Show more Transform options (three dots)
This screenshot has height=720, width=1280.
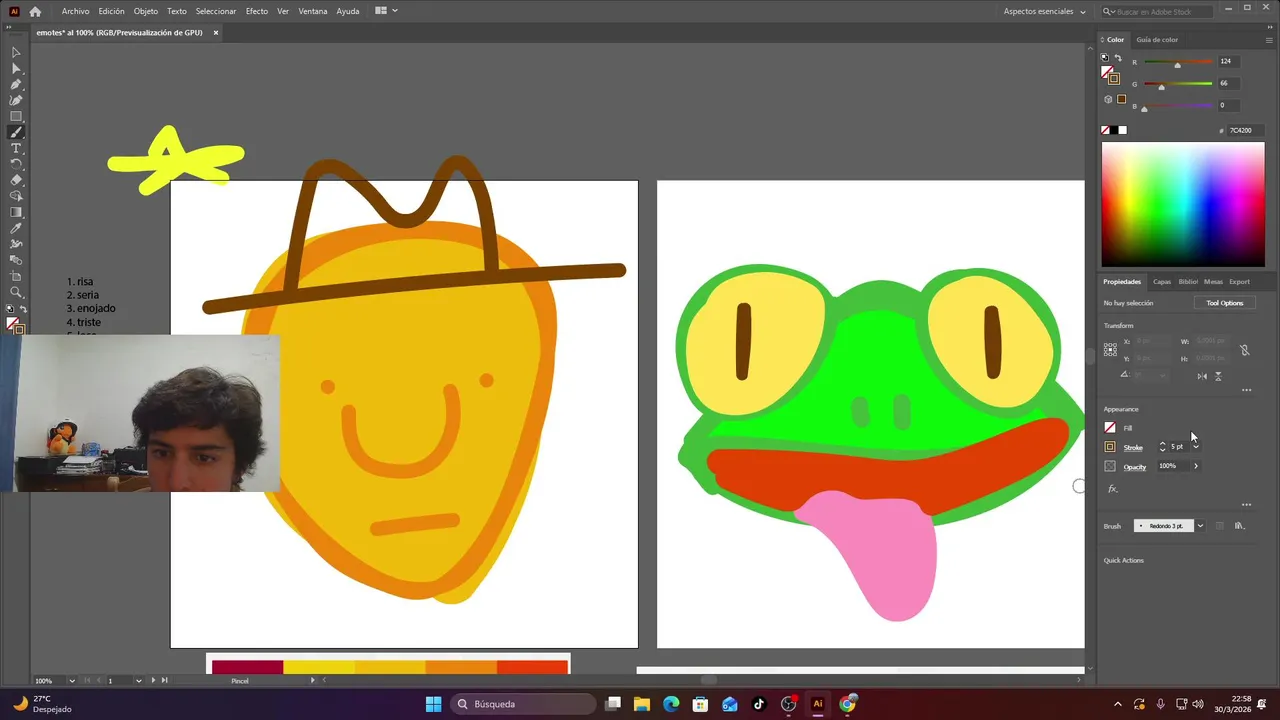point(1246,390)
